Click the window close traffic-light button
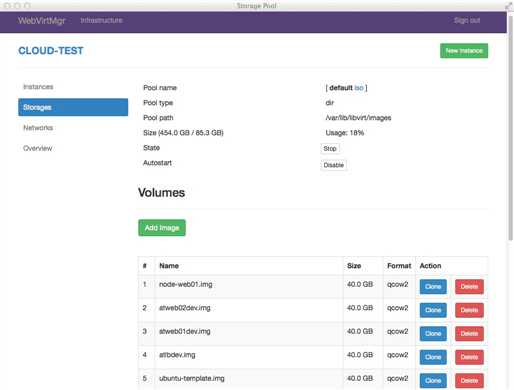This screenshot has width=514, height=390. coord(7,6)
